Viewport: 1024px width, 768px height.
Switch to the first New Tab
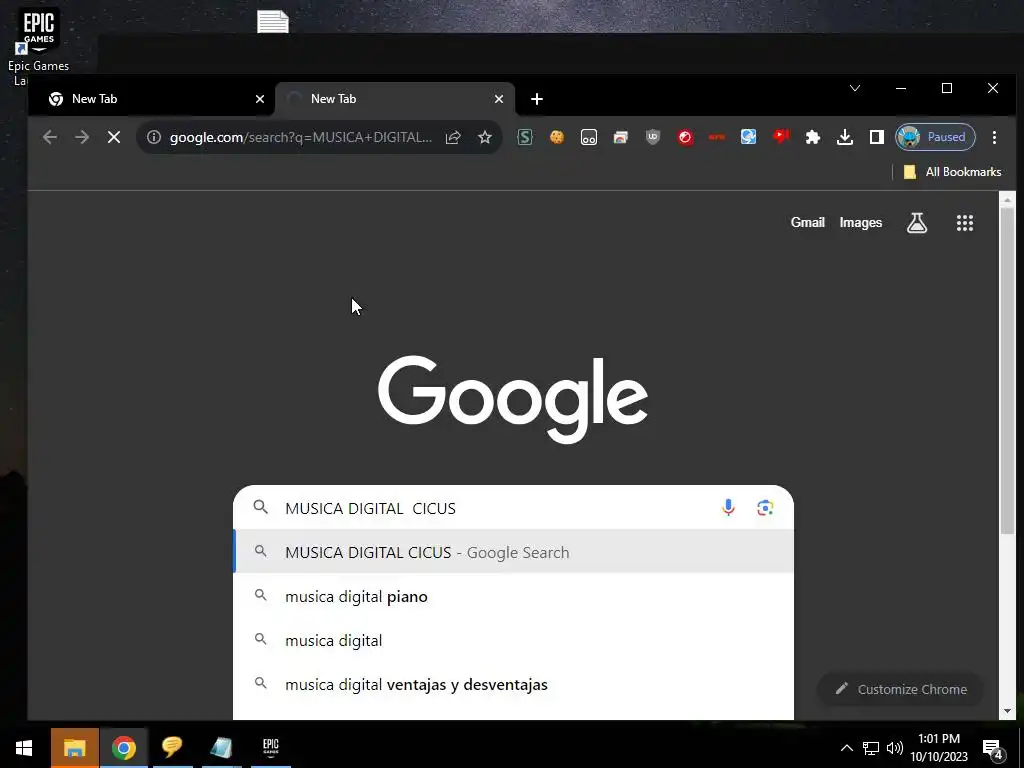[150, 99]
